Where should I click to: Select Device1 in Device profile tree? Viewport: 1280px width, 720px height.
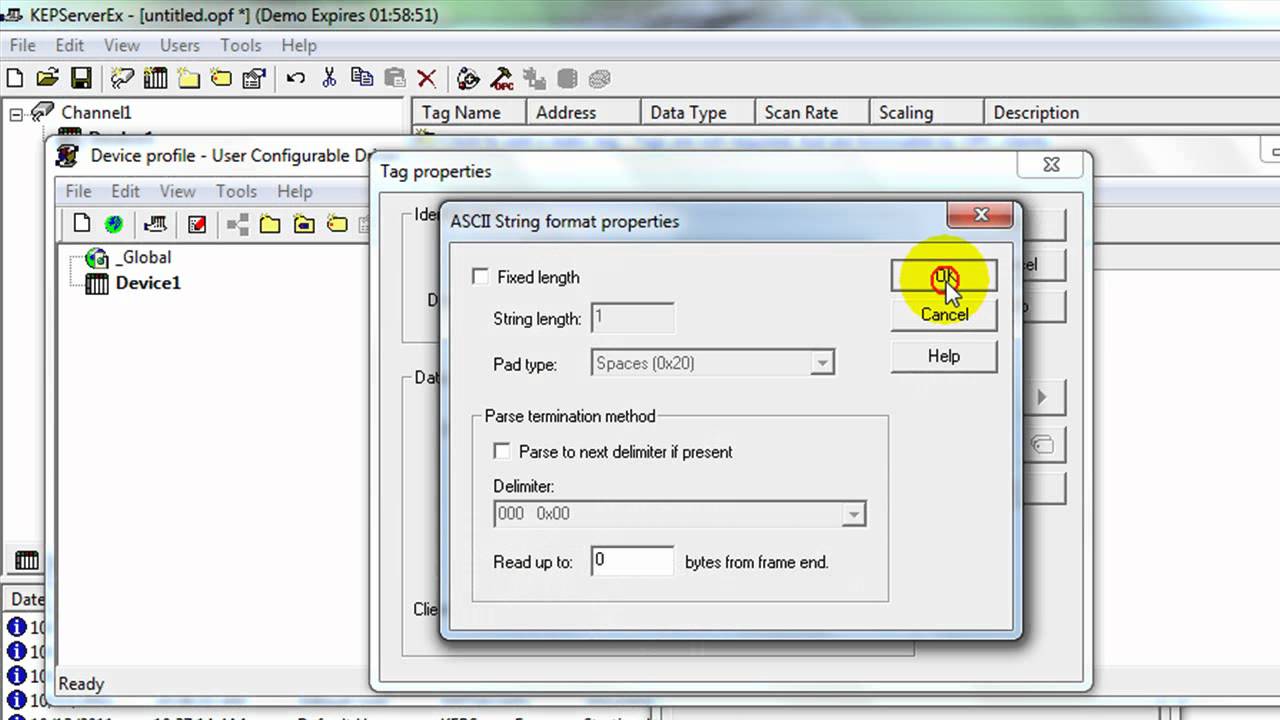coord(148,283)
